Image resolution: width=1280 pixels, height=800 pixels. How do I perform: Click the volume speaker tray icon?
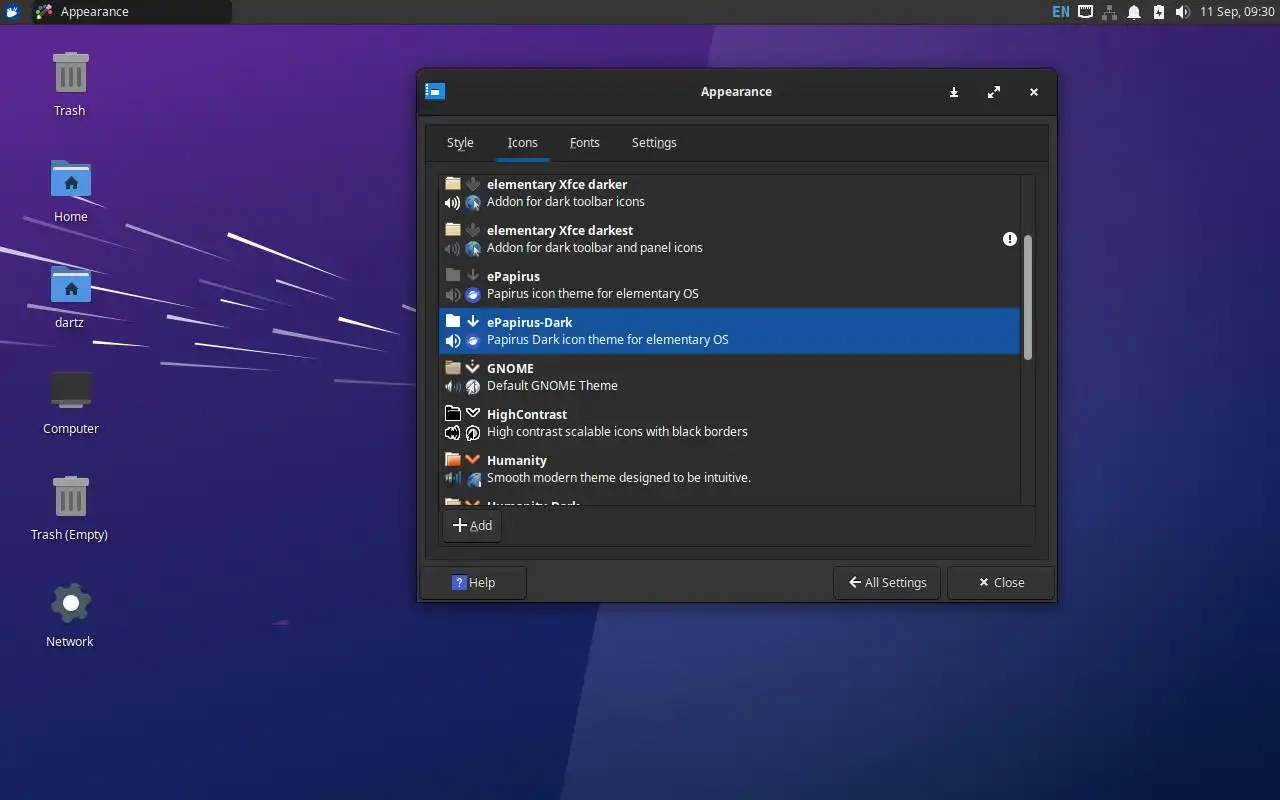click(1182, 12)
